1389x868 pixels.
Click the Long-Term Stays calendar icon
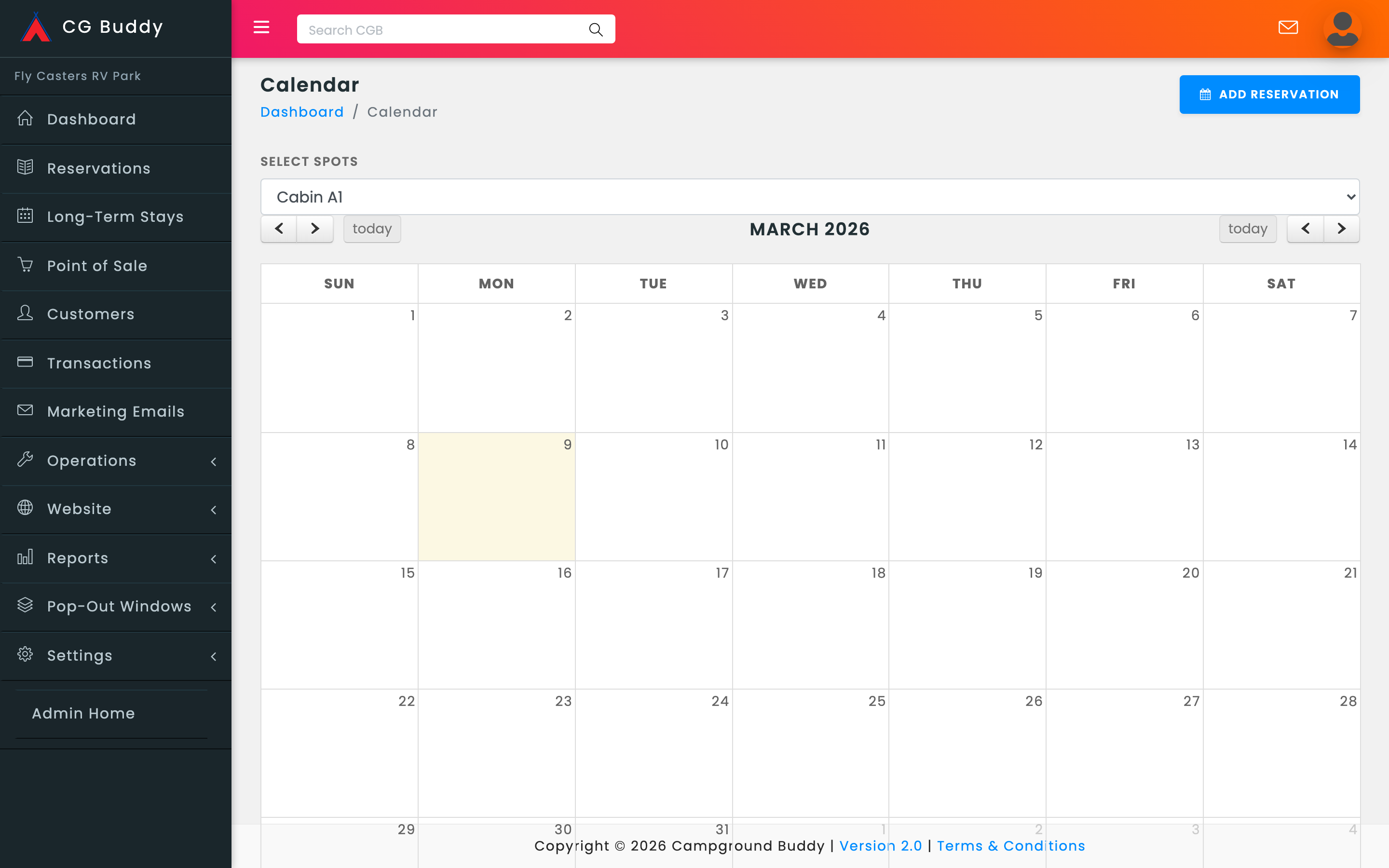(25, 215)
